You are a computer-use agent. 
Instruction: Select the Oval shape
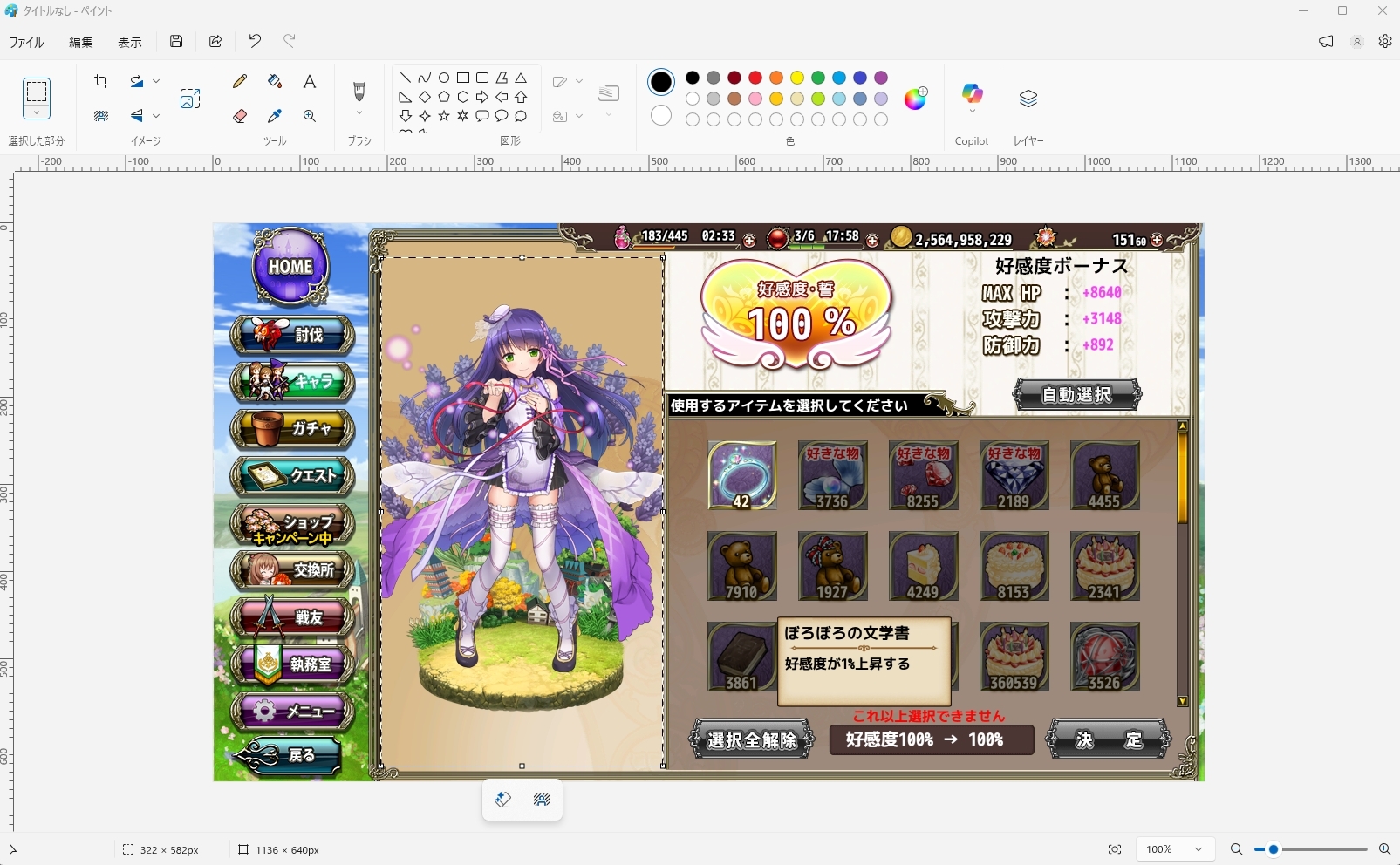tap(444, 78)
